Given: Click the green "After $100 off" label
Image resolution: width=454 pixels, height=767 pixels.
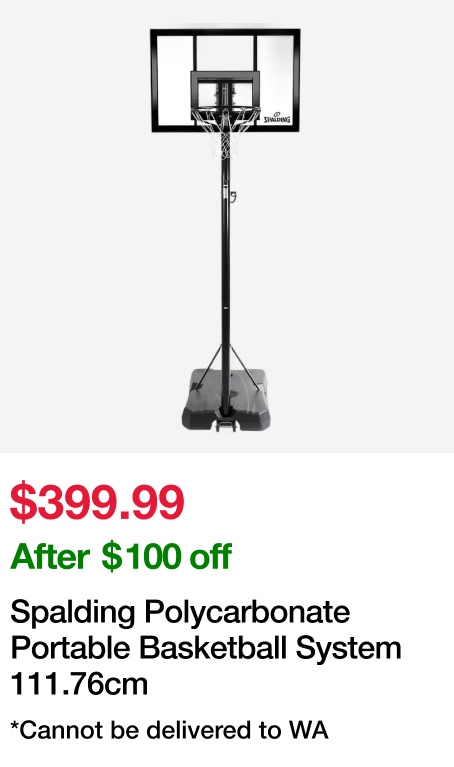Looking at the screenshot, I should click(x=121, y=557).
